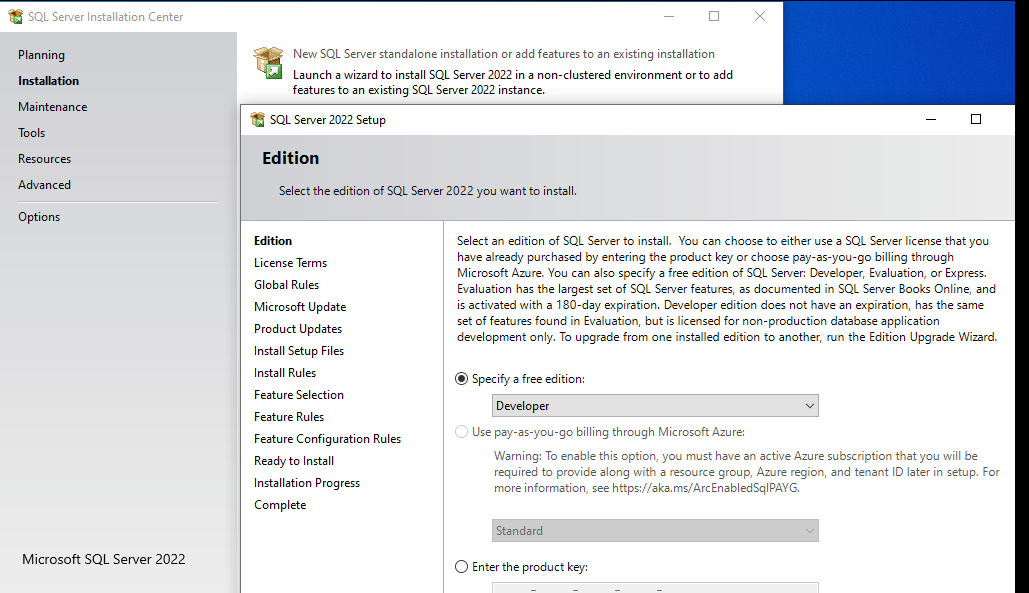
Task: Select the pay-as-you-go Azure billing radio button
Action: pos(461,432)
